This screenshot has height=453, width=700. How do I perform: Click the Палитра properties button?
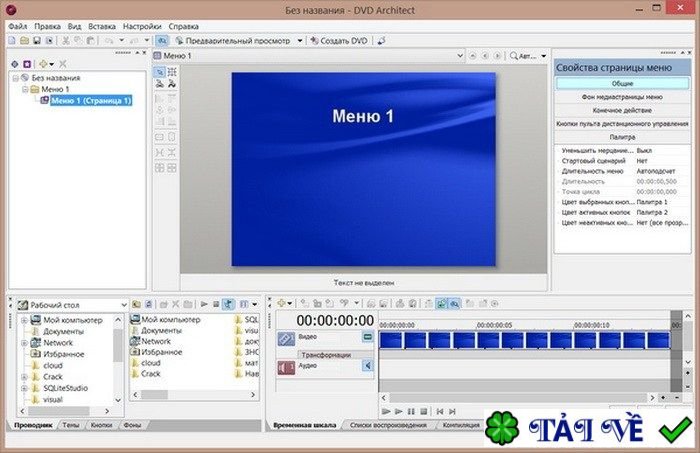[622, 137]
